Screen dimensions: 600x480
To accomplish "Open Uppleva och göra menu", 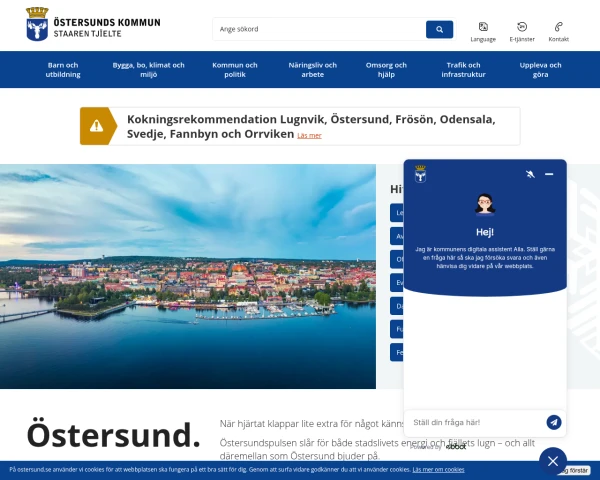I will [x=540, y=70].
